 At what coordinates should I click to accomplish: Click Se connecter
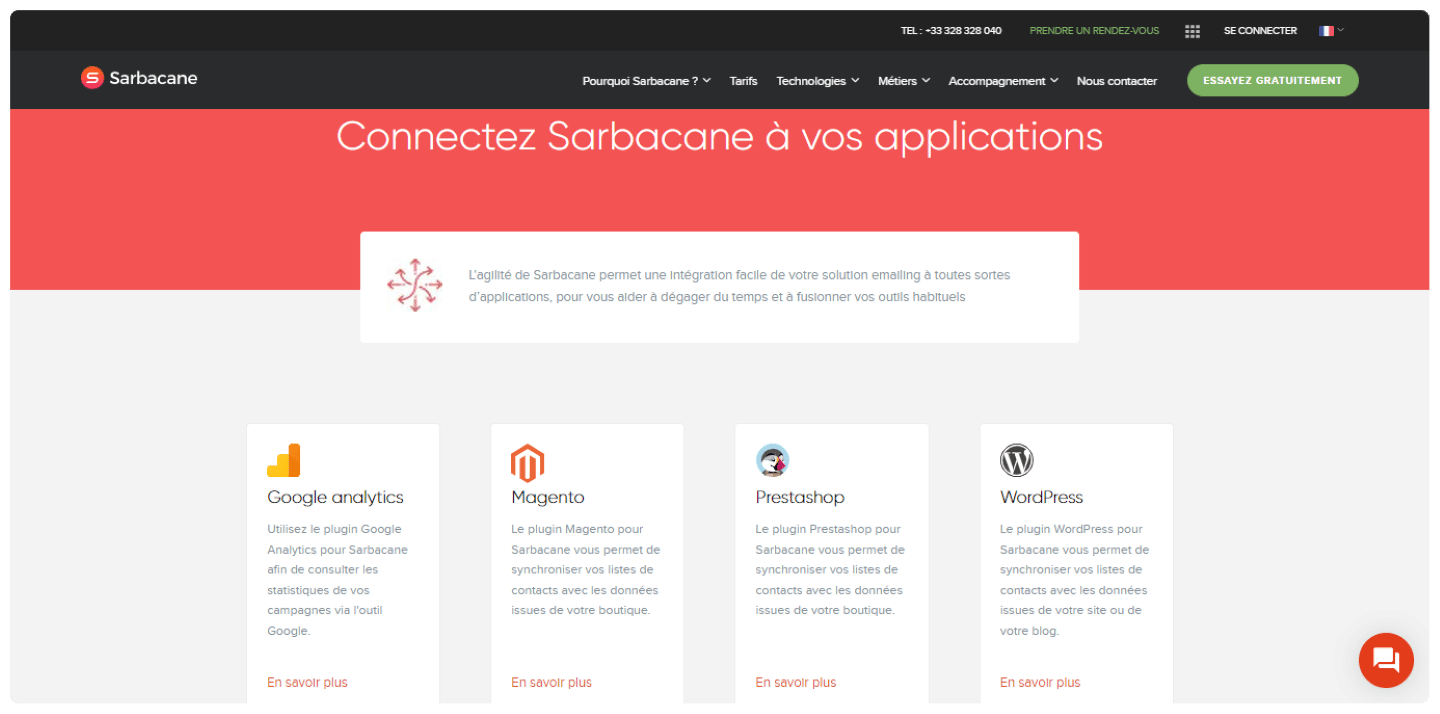point(1260,31)
